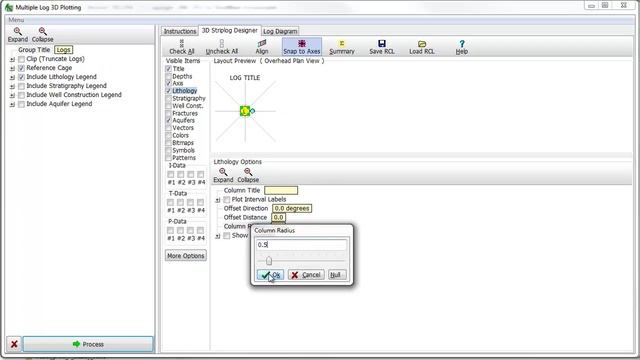Viewport: 640px width, 360px height.
Task: Toggle the Snap to Axes tool
Action: click(302, 47)
